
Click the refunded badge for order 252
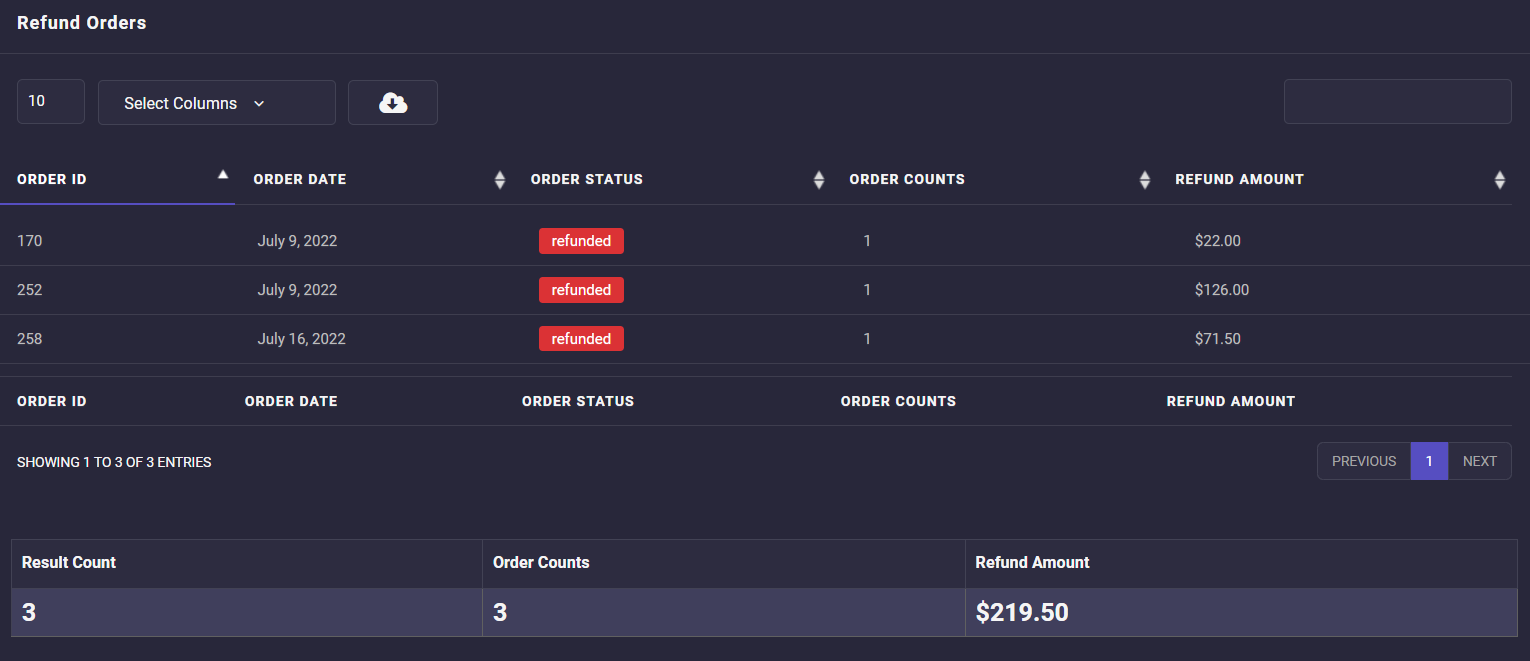point(581,290)
